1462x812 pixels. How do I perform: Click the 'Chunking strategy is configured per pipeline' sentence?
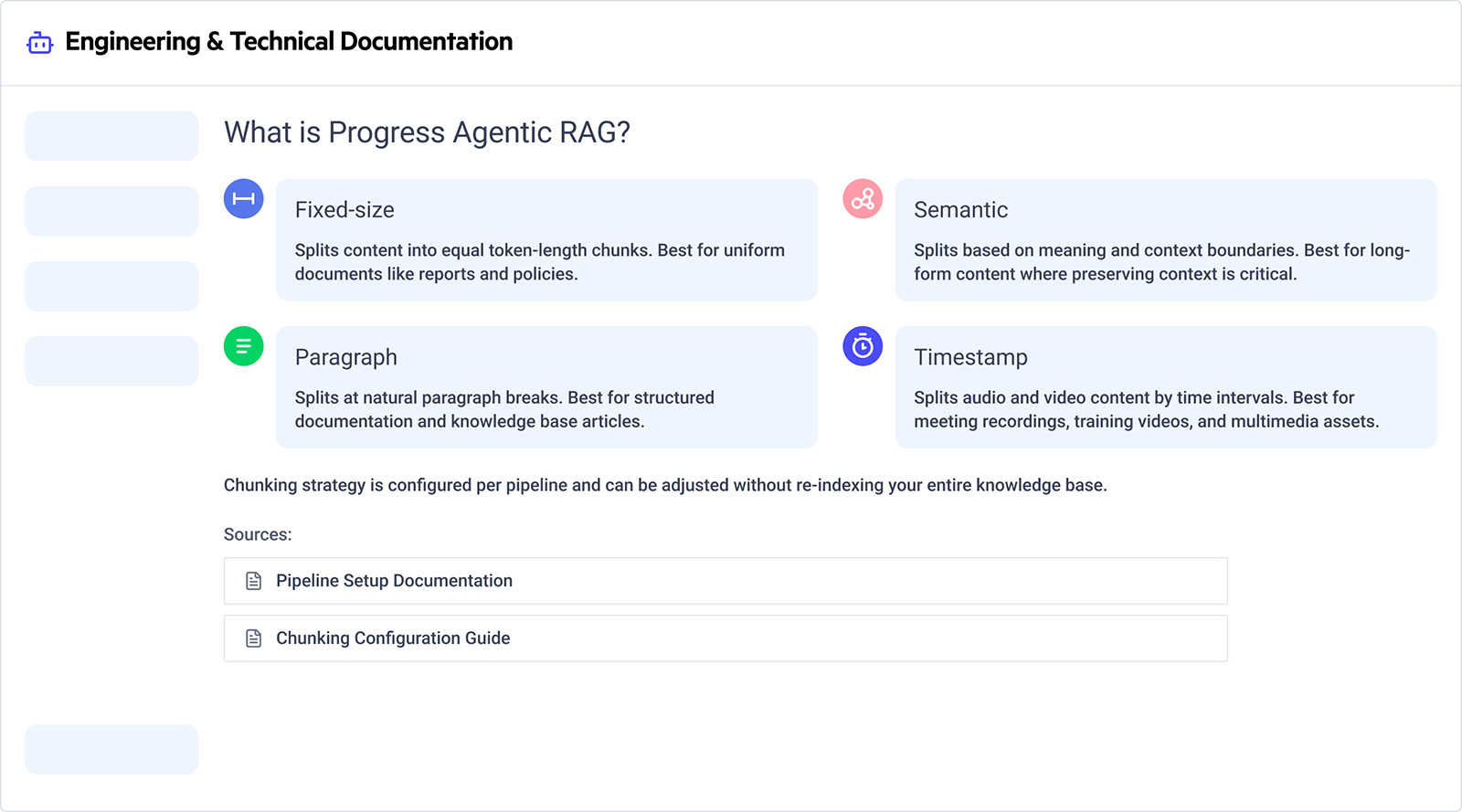(665, 485)
